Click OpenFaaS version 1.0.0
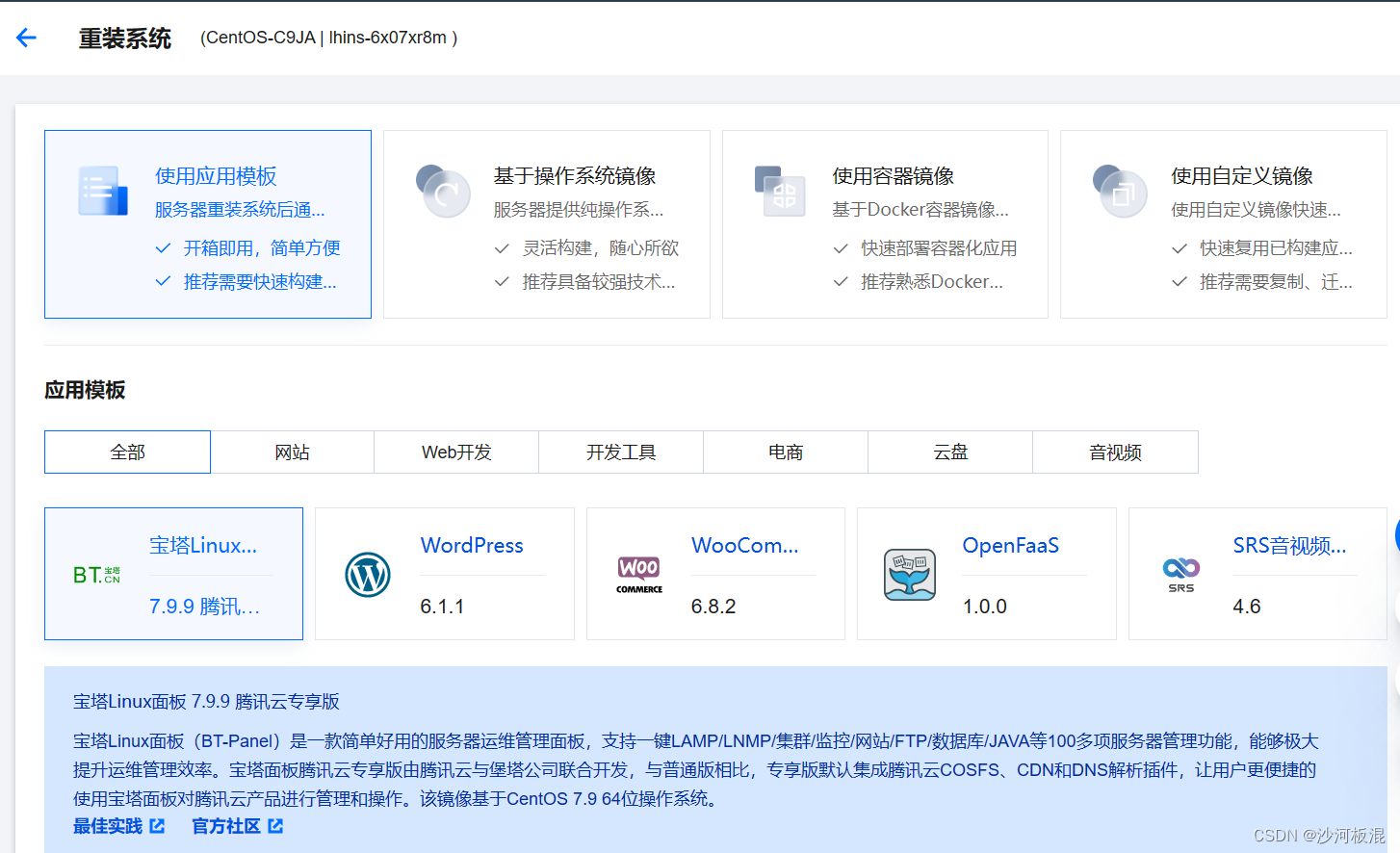Screen dimensions: 1400x853 tap(985, 607)
